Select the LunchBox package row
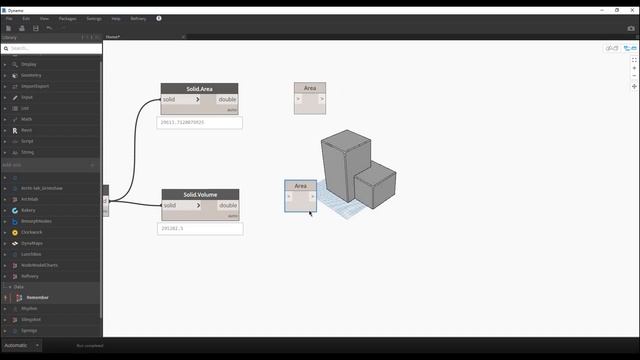 pos(51,254)
